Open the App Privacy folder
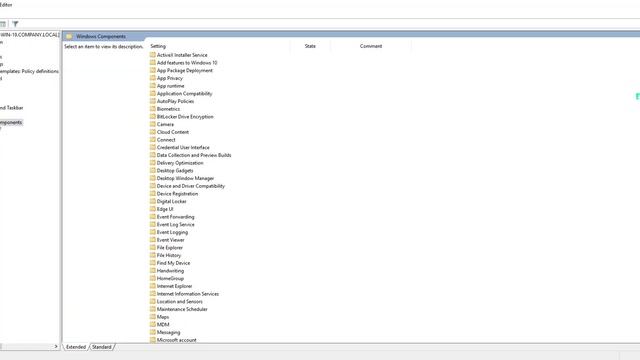 [x=166, y=78]
